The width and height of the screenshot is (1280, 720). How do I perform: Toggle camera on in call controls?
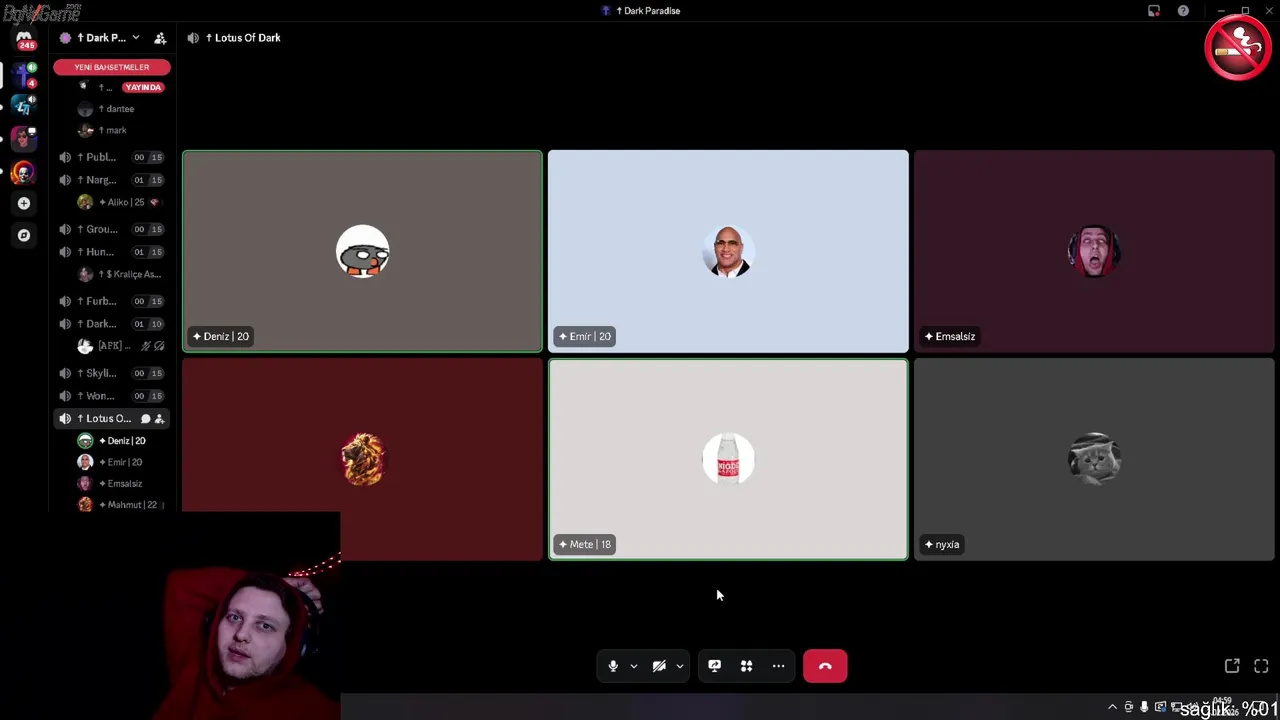(x=659, y=666)
